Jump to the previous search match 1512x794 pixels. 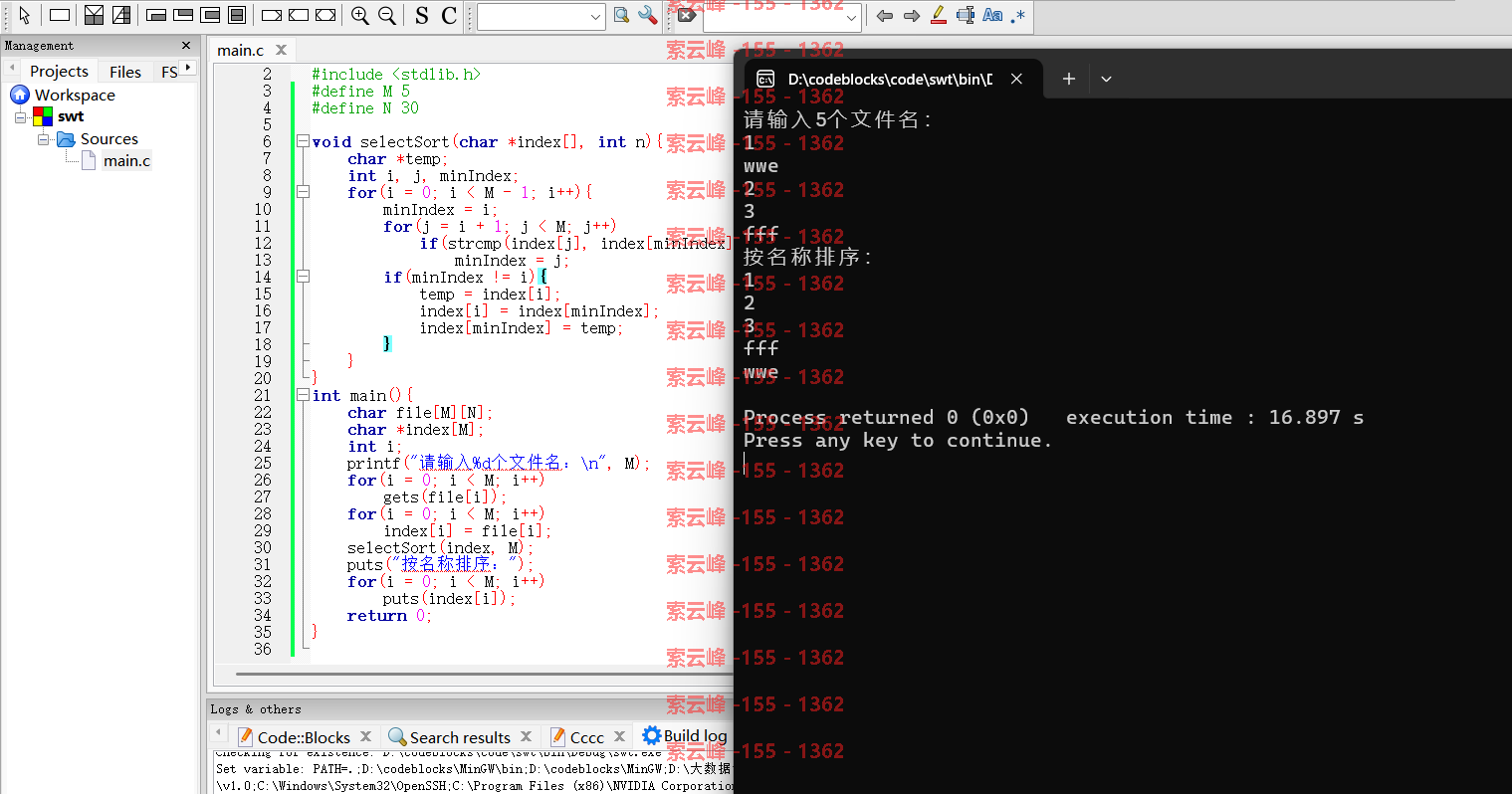tap(884, 15)
